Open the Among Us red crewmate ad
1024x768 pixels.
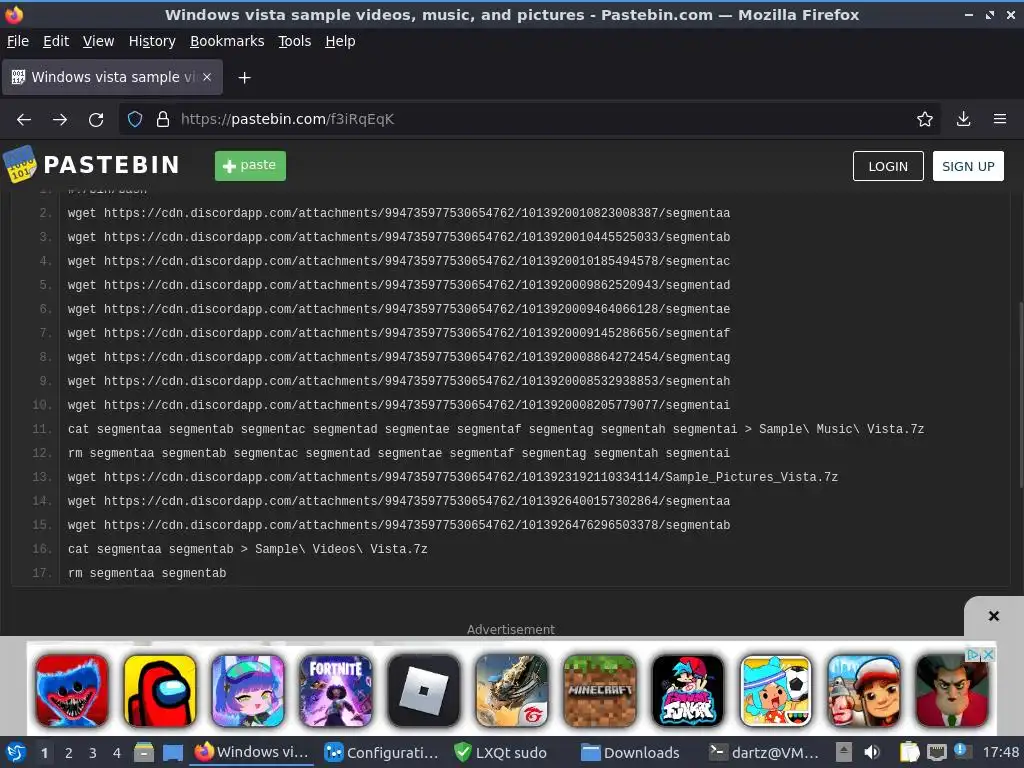coord(160,691)
